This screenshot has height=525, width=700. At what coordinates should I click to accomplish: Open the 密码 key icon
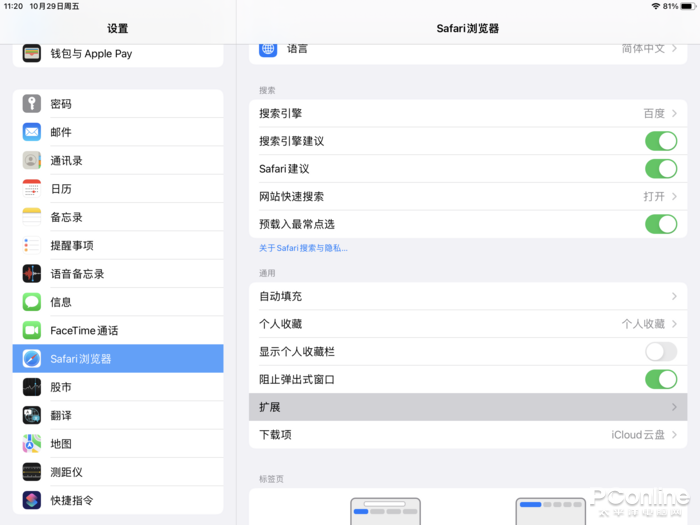pos(32,104)
